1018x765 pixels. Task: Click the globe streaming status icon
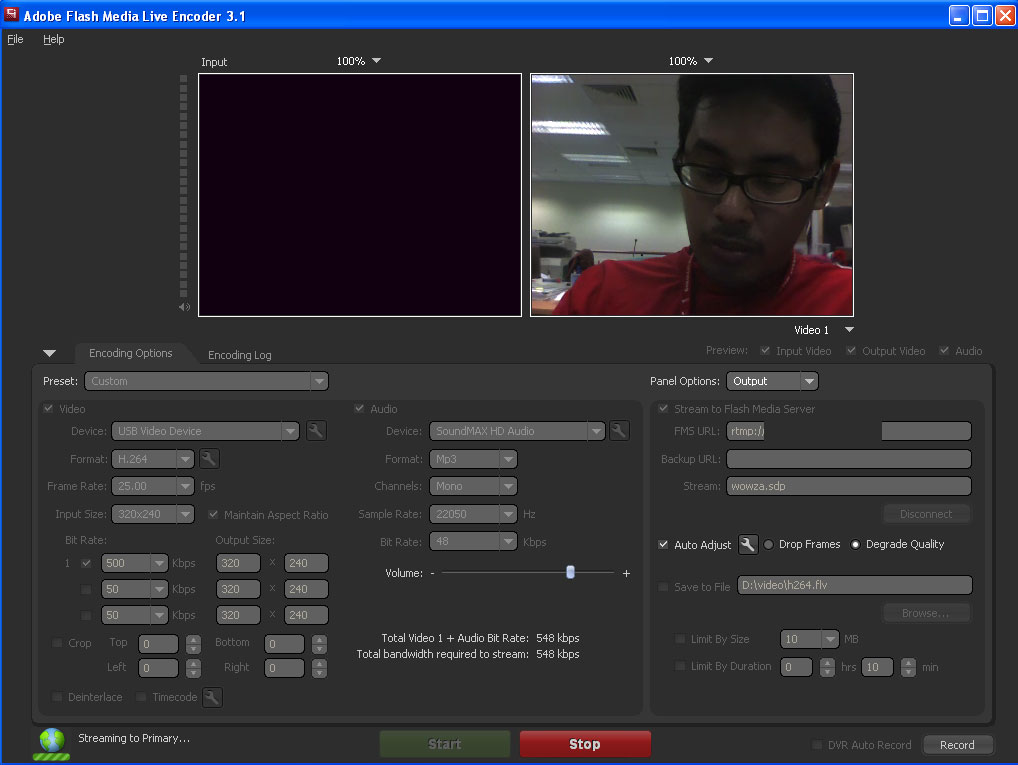click(x=52, y=744)
